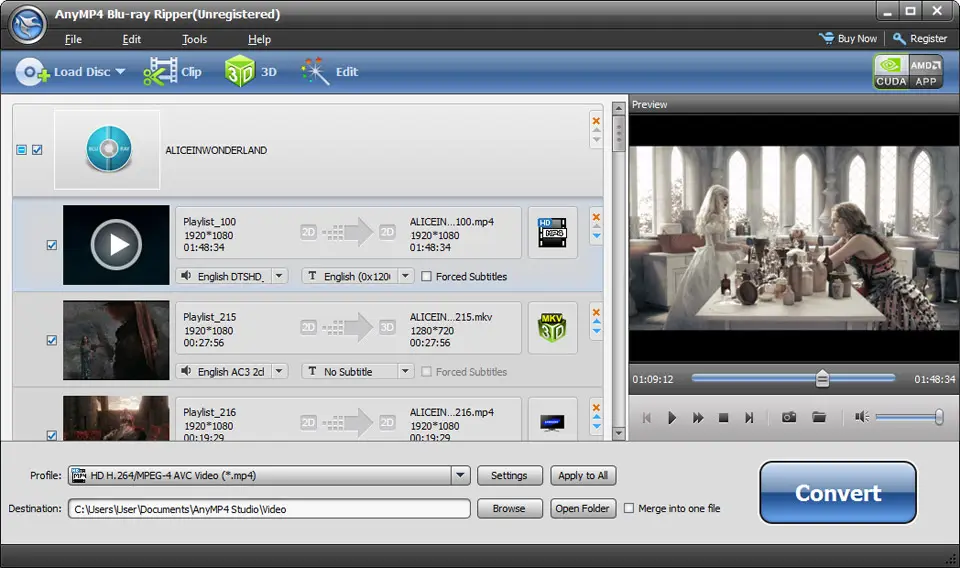Image resolution: width=960 pixels, height=568 pixels.
Task: Click the Playlist_100 play thumbnail
Action: click(x=116, y=245)
